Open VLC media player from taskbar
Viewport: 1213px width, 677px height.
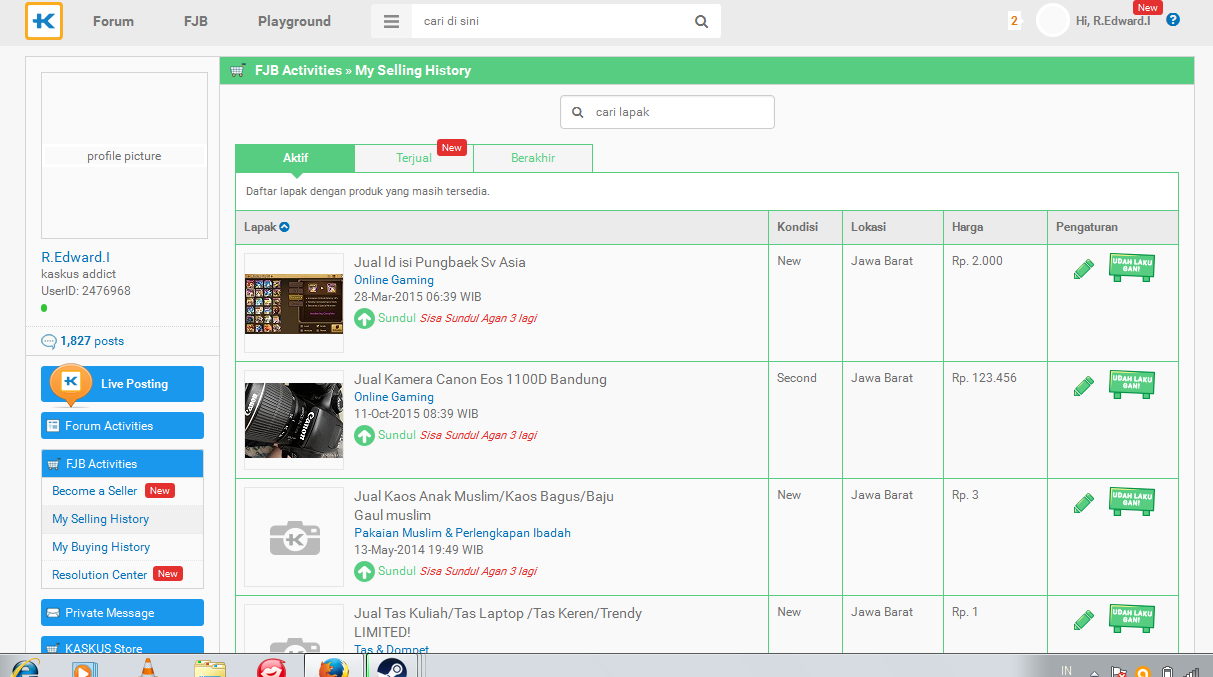pos(147,668)
